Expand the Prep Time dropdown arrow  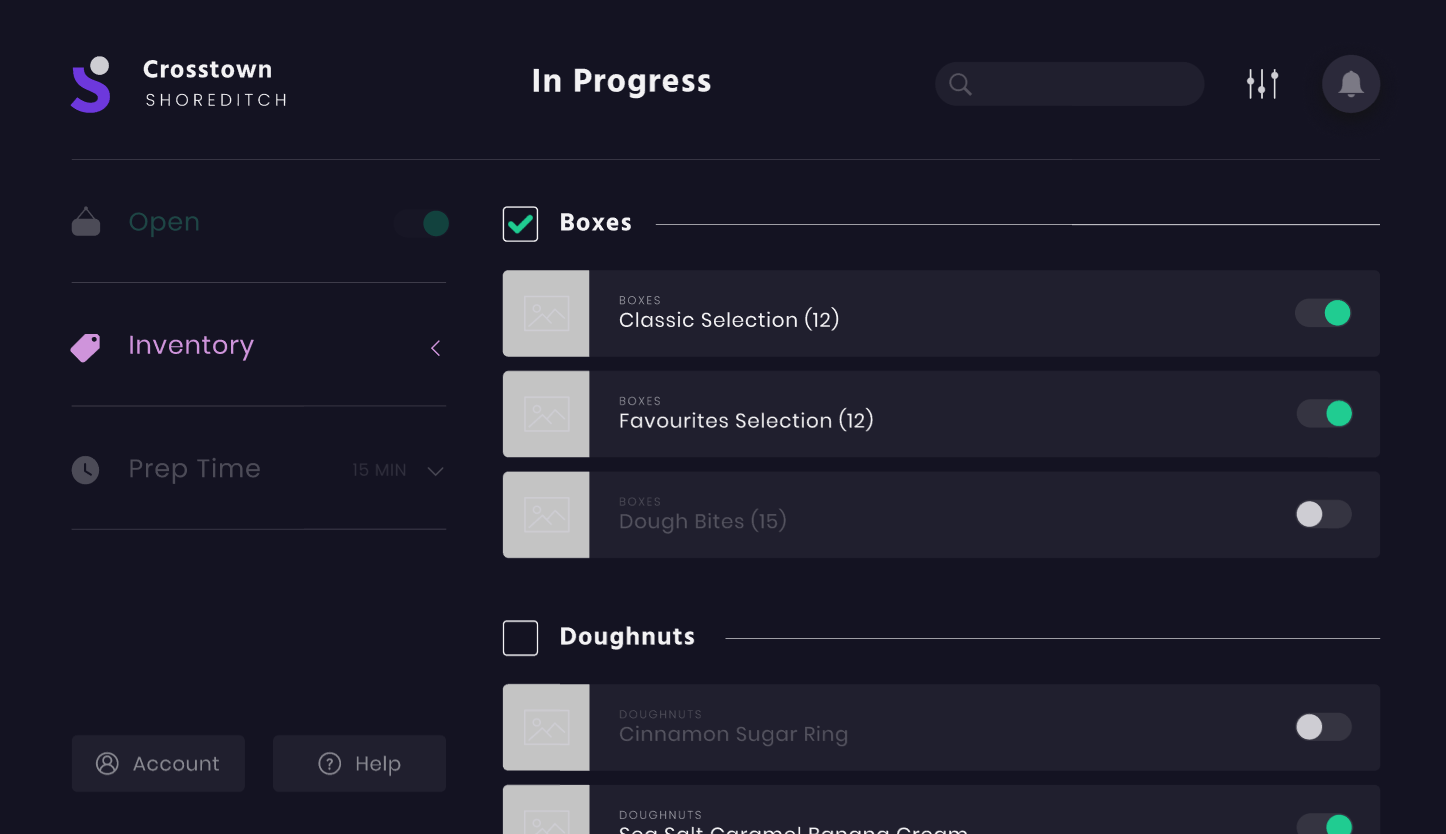(435, 471)
